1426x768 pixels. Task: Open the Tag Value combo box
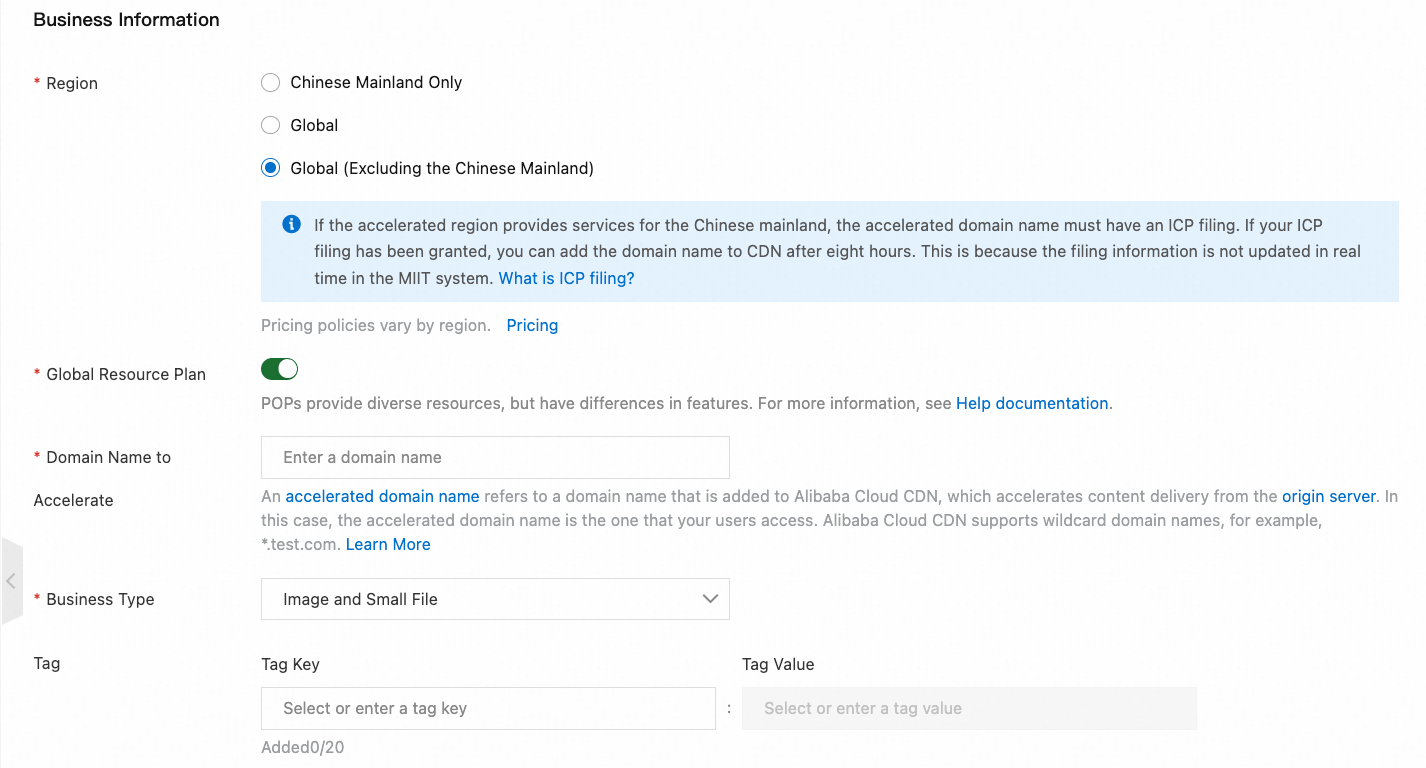tap(968, 709)
